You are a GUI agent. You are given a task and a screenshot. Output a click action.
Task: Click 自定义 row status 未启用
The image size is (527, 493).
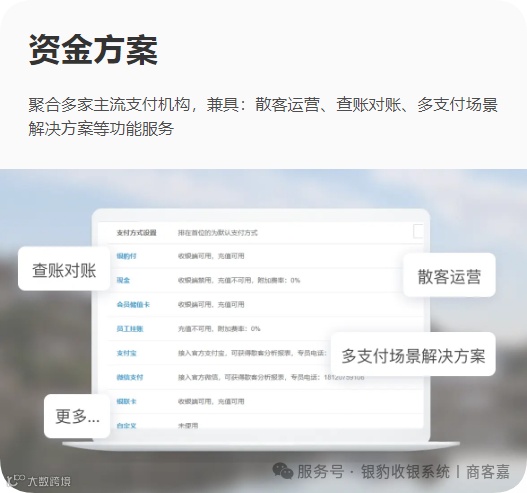click(x=188, y=425)
